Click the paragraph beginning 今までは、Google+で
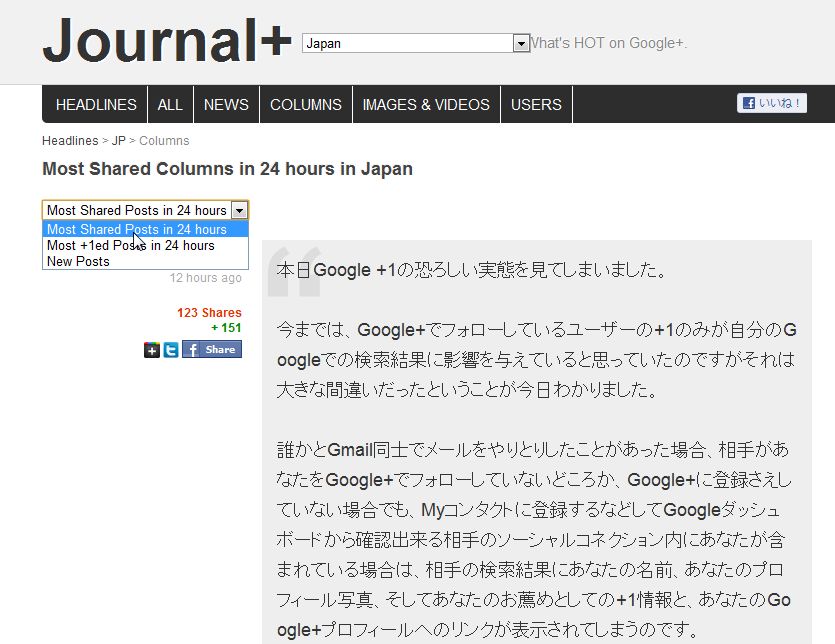The height and width of the screenshot is (644, 835). coord(536,360)
